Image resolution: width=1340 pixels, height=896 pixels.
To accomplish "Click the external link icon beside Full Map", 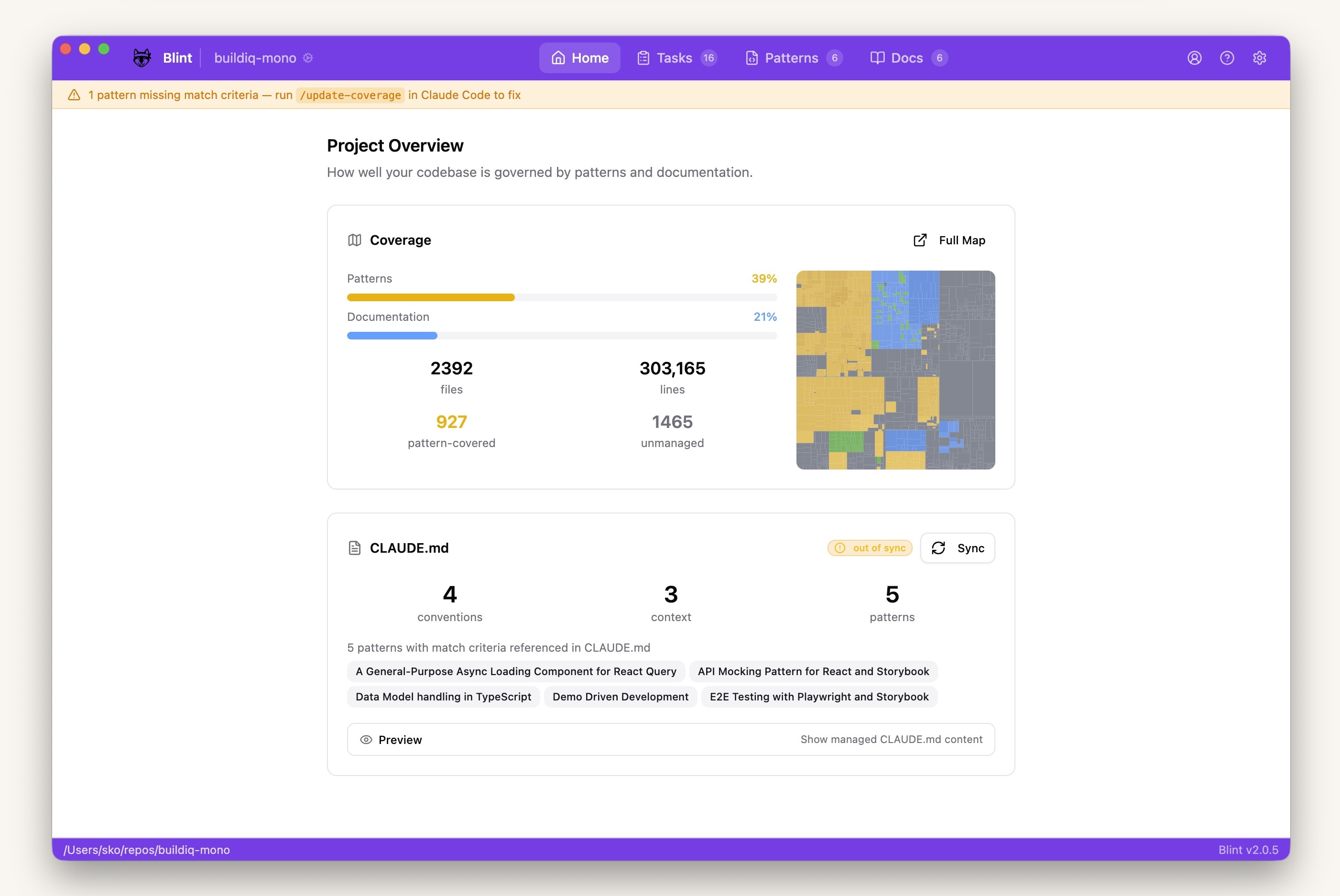I will point(920,240).
